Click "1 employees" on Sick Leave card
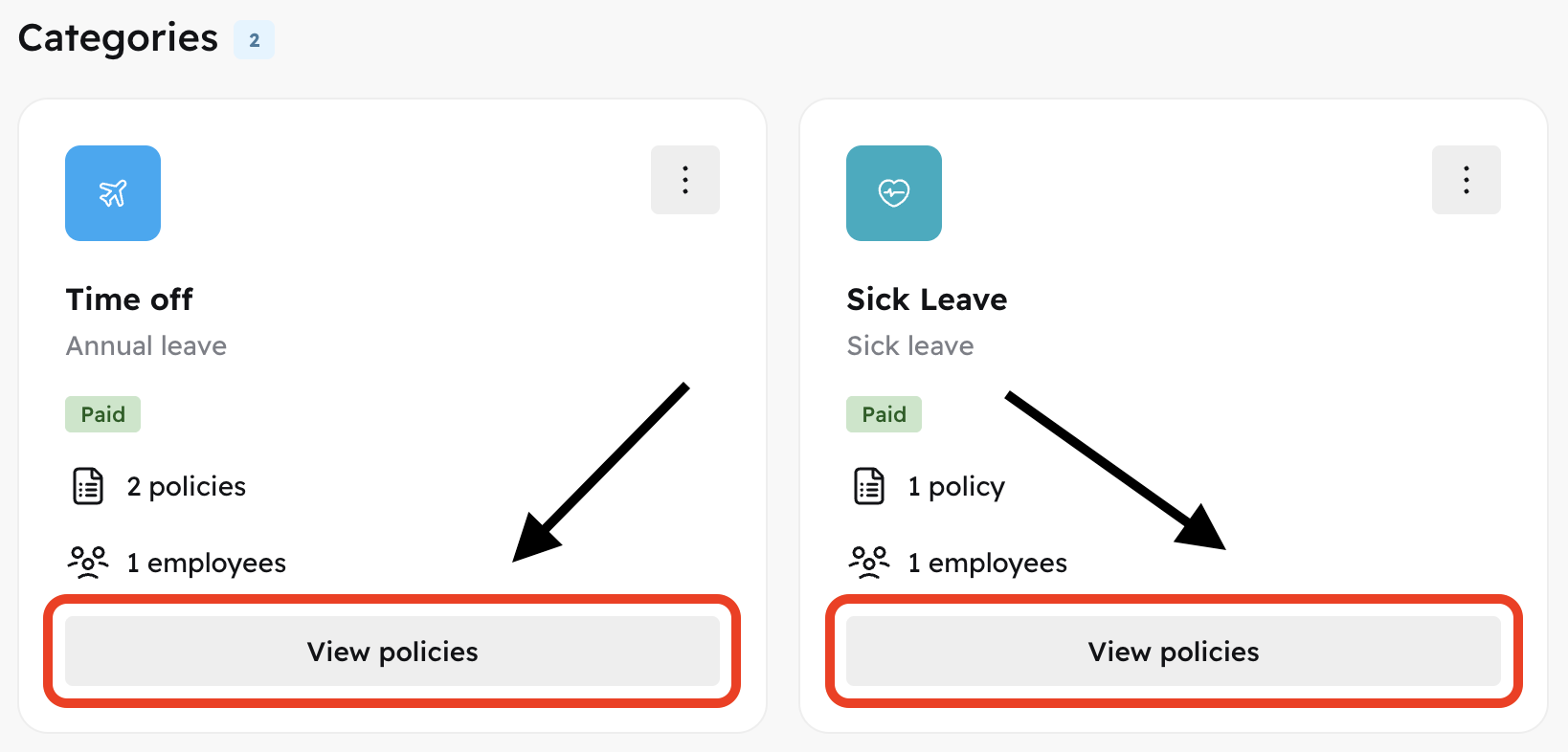The width and height of the screenshot is (1568, 752). pos(987,563)
